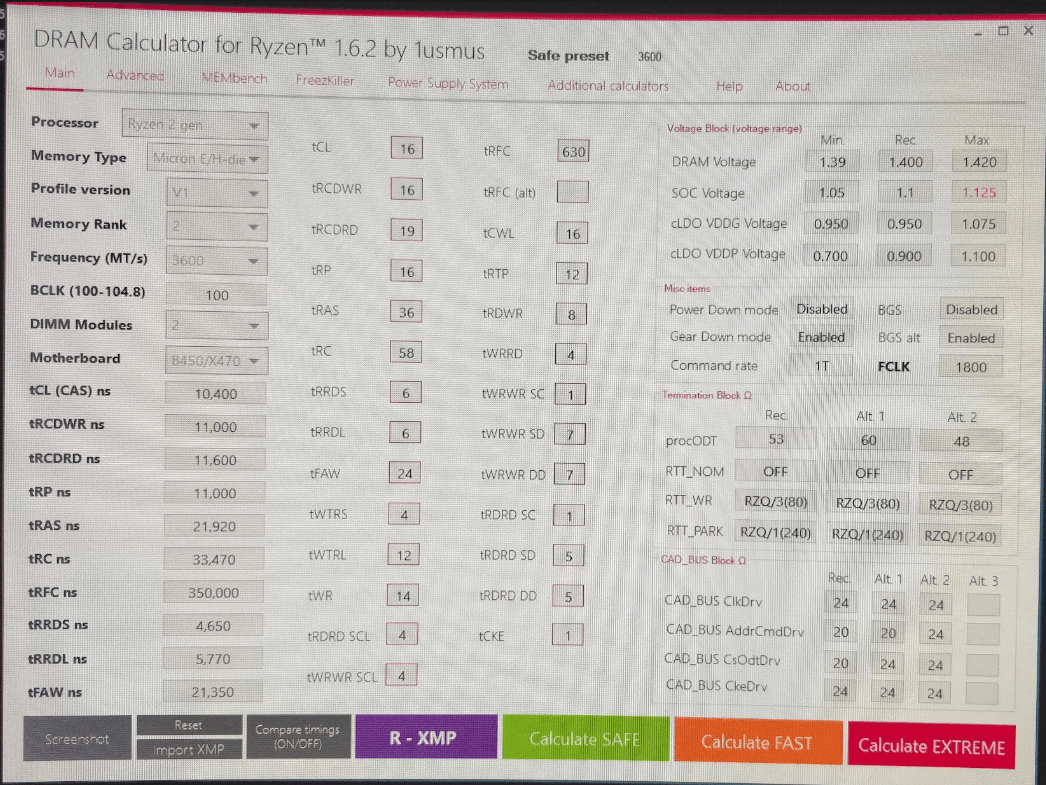The image size is (1046, 785).
Task: Expand the Memory Type dropdown
Action: click(207, 159)
